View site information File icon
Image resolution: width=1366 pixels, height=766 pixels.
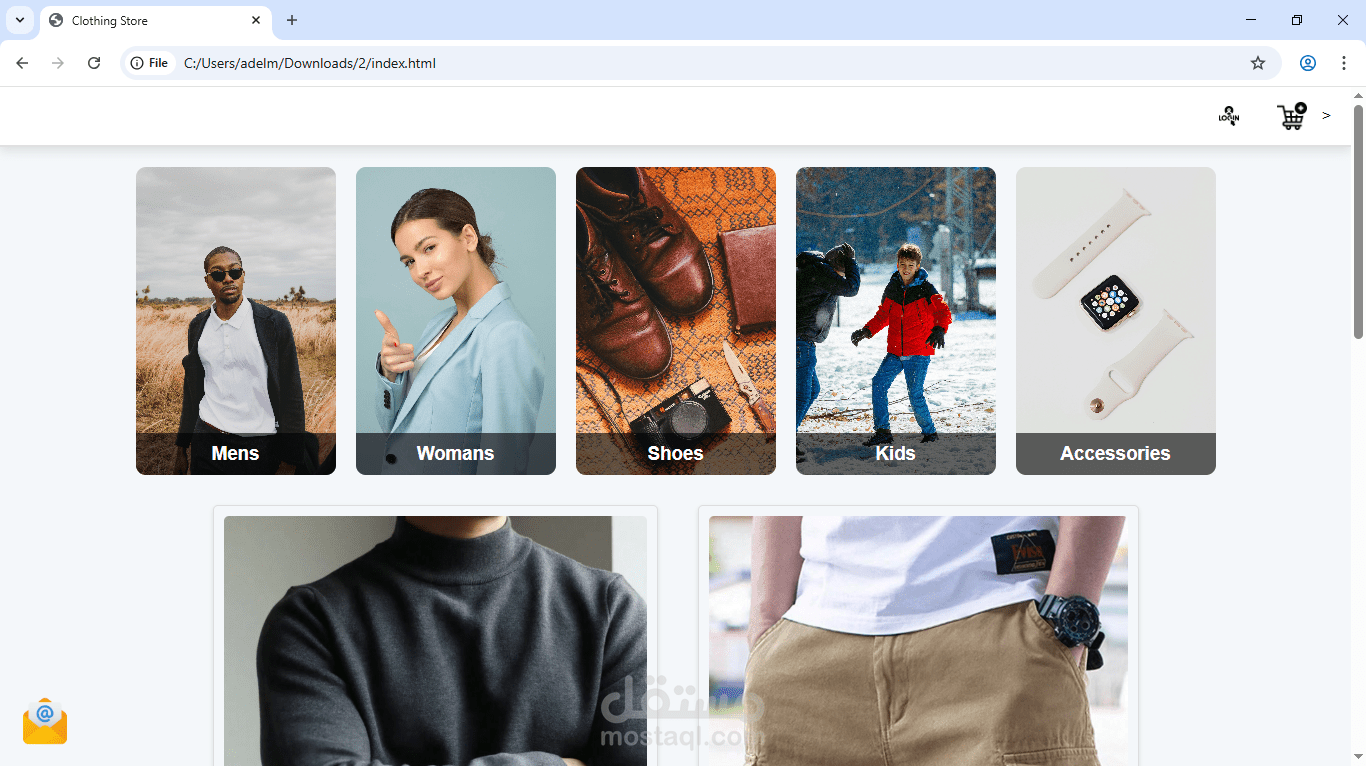click(x=150, y=63)
